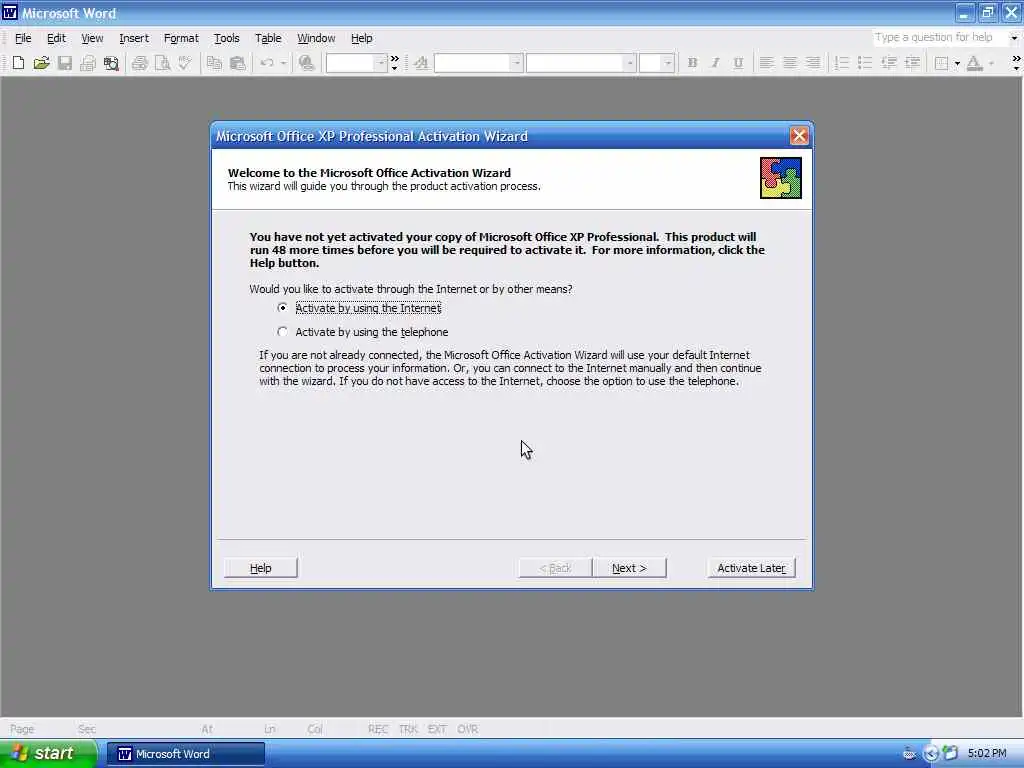Open the Format menu
This screenshot has height=768, width=1024.
click(x=181, y=38)
